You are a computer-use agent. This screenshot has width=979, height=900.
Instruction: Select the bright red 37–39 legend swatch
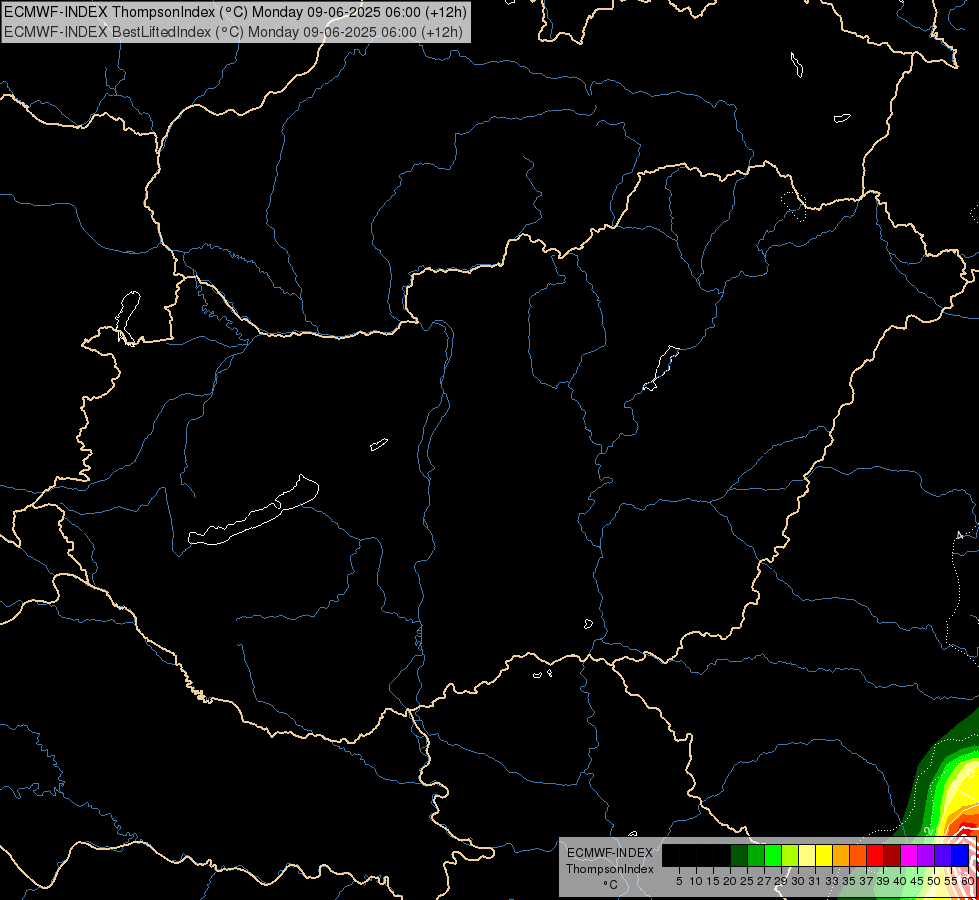pyautogui.click(x=875, y=856)
